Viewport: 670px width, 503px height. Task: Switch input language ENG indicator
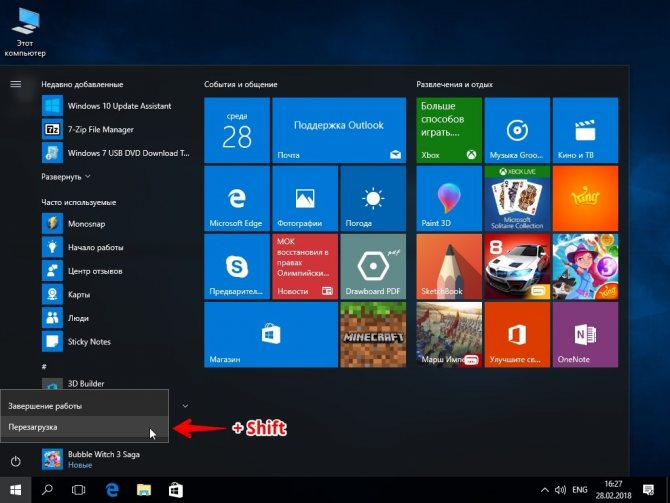580,490
